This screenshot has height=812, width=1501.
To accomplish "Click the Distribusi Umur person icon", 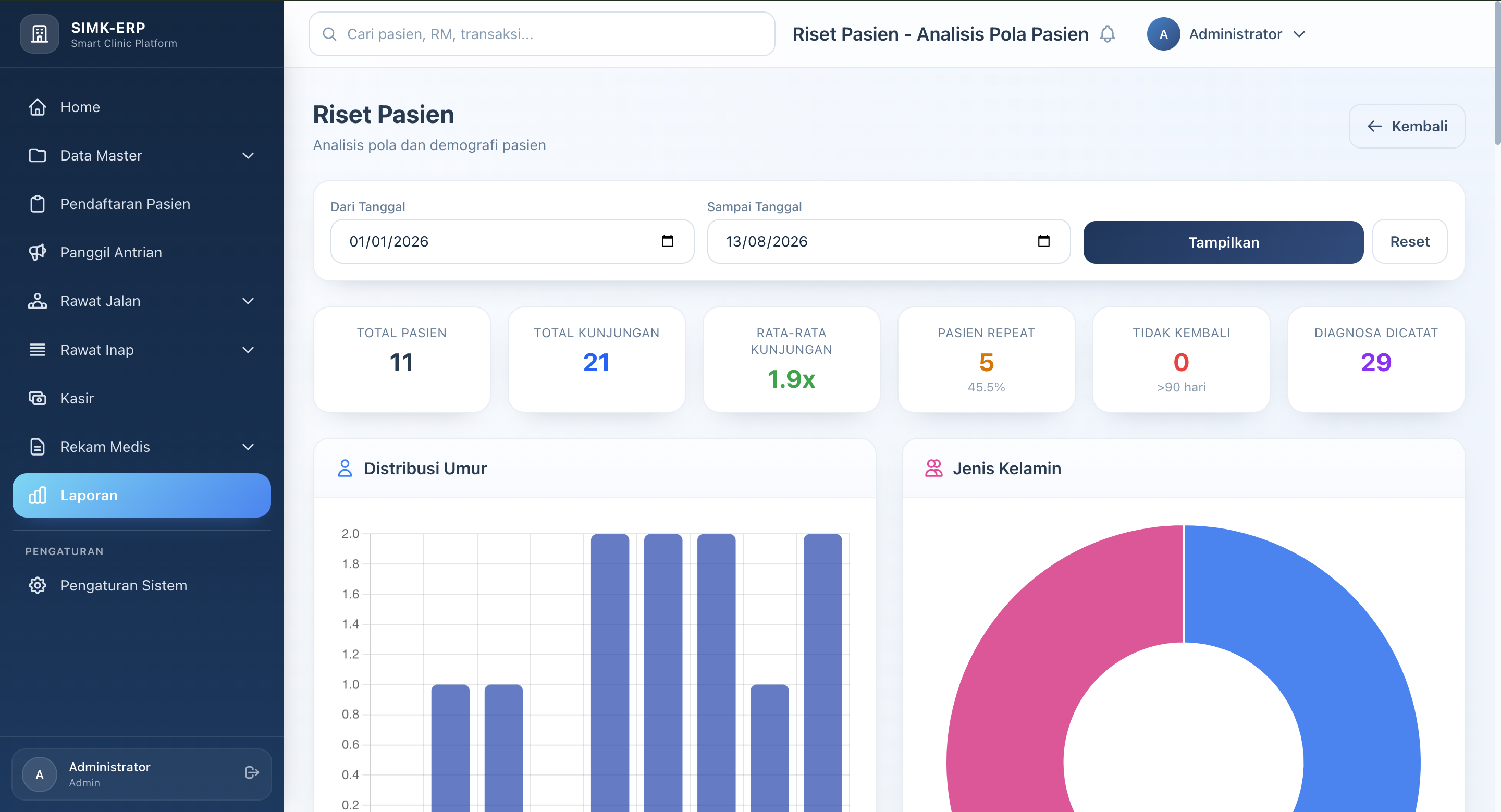I will click(x=345, y=469).
